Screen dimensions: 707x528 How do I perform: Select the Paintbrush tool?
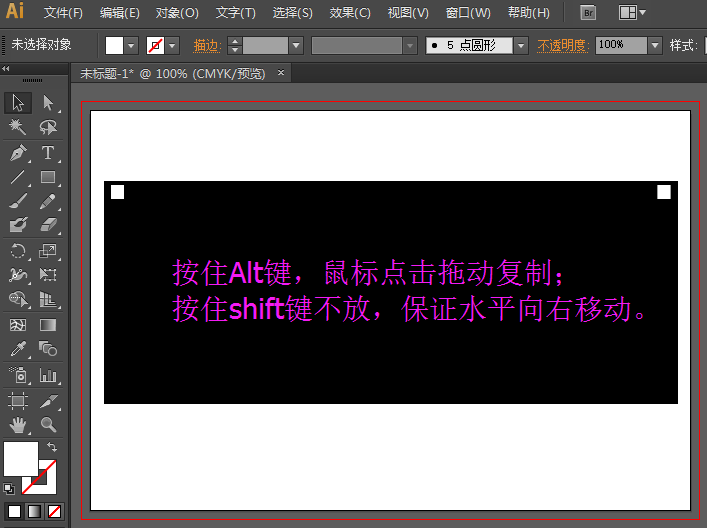coord(18,201)
